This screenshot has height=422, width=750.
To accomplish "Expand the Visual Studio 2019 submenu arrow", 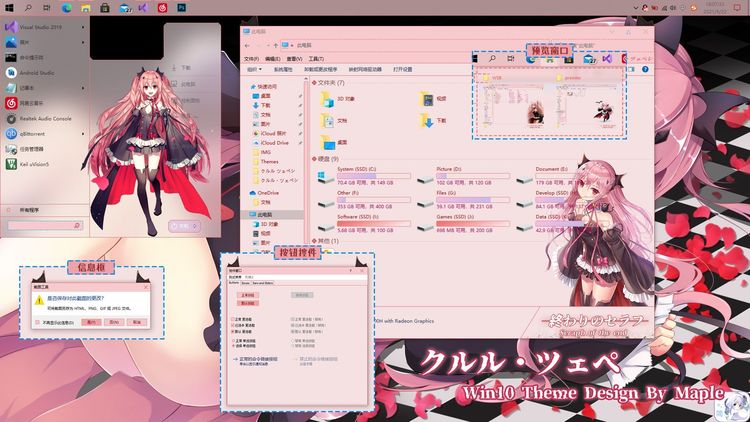I will (83, 27).
